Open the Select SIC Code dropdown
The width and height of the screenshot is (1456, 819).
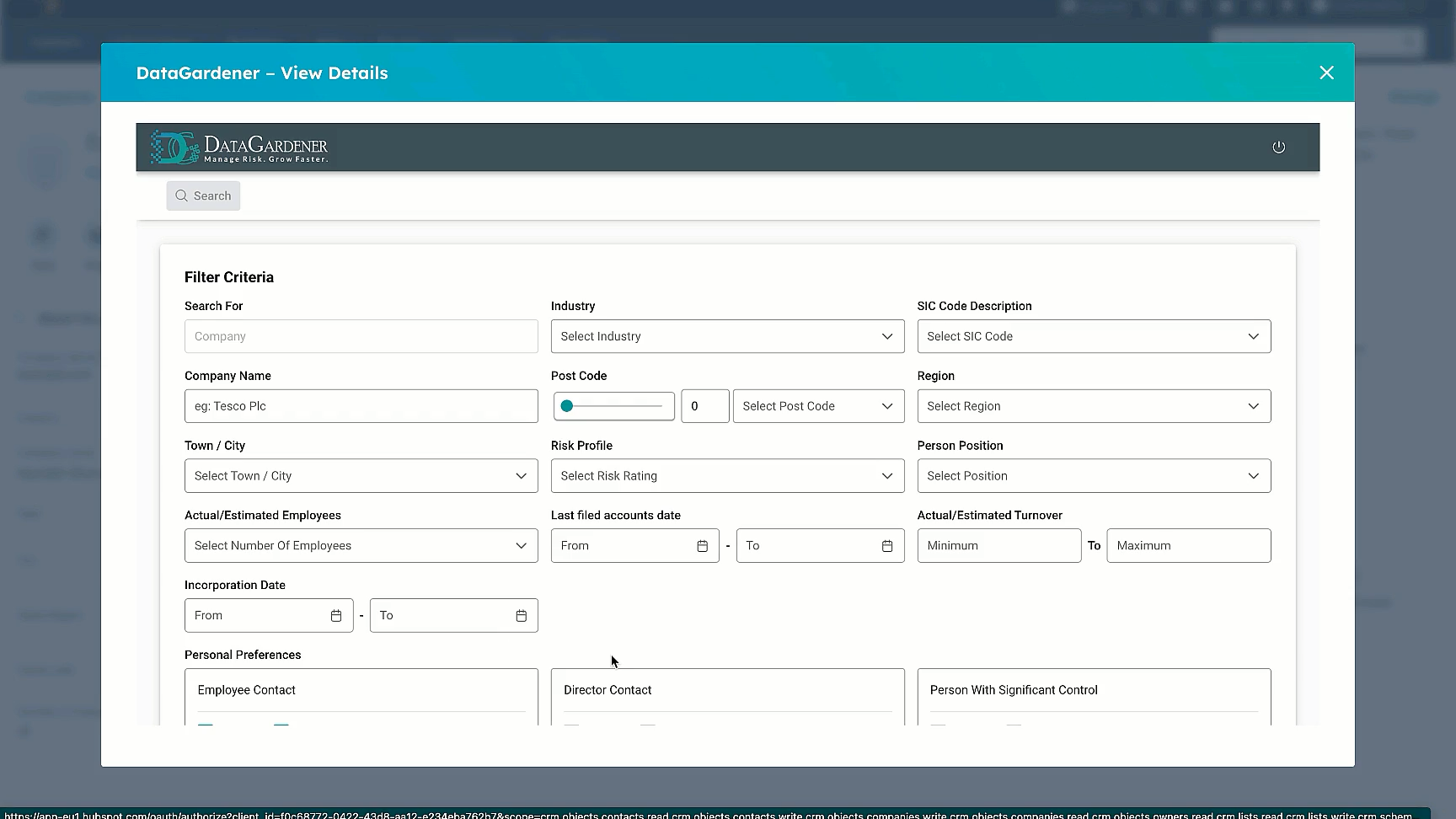point(1093,336)
